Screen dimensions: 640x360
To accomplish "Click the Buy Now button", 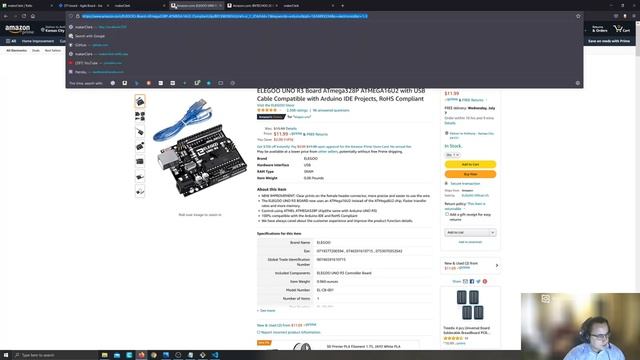I will click(x=470, y=174).
